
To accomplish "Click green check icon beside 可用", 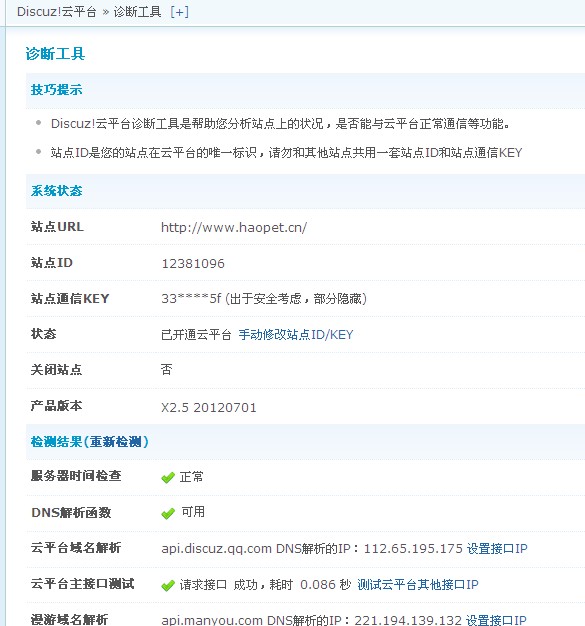I will (168, 513).
